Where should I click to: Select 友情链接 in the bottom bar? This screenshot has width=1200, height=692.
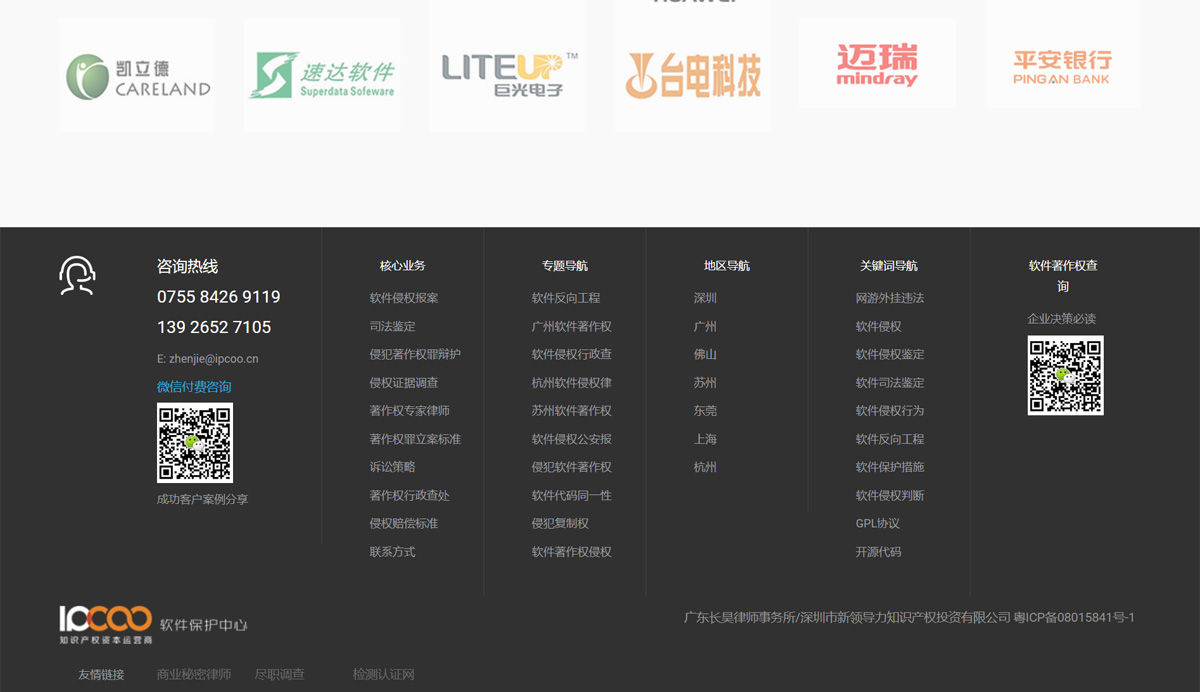101,674
